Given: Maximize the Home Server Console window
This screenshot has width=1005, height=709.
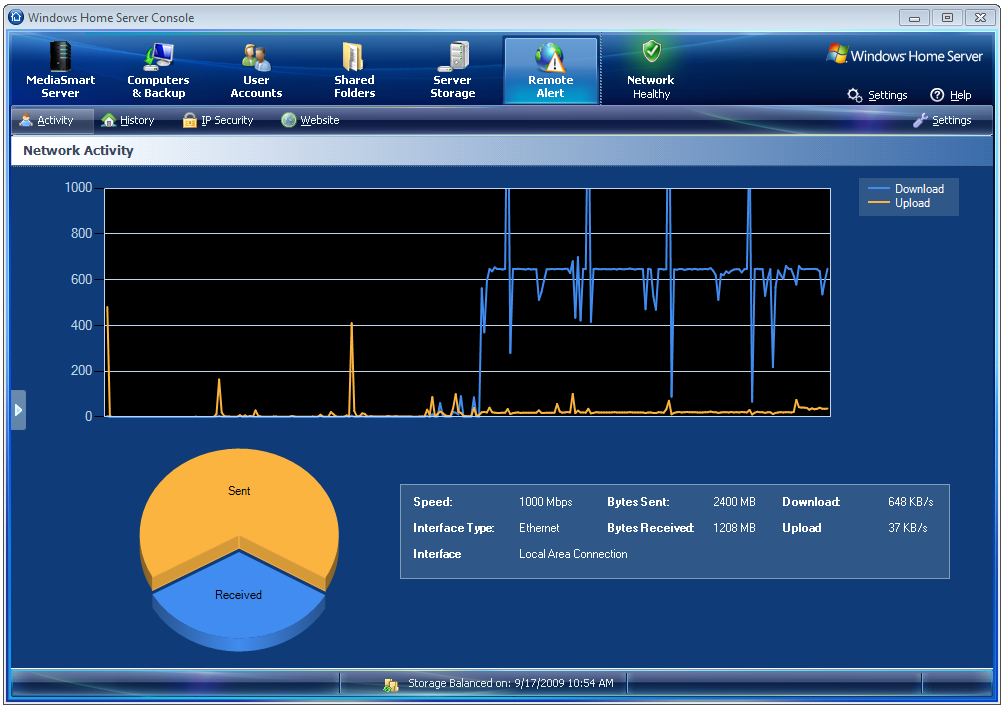Looking at the screenshot, I should (947, 18).
